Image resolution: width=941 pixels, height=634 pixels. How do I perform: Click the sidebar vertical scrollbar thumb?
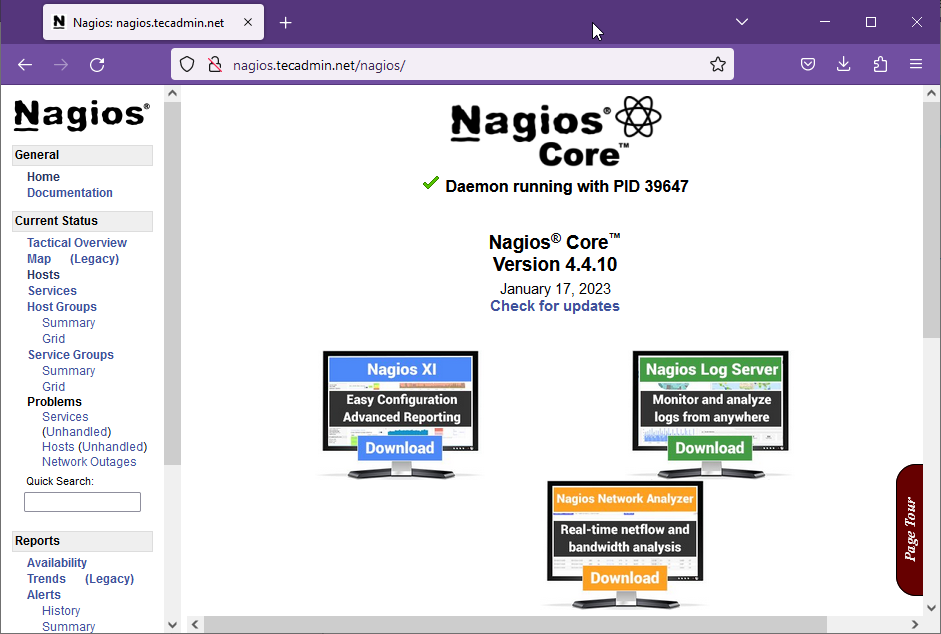coord(172,283)
